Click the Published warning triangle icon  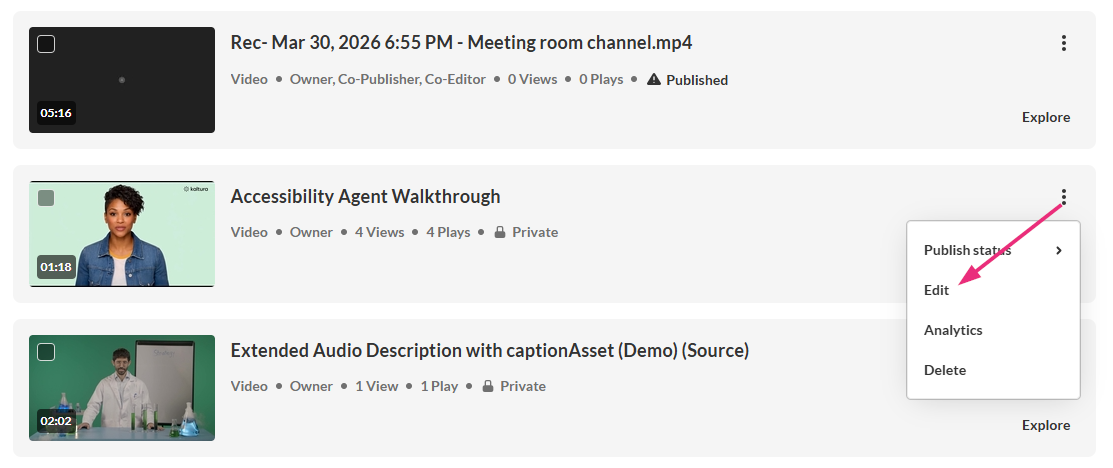pos(654,80)
